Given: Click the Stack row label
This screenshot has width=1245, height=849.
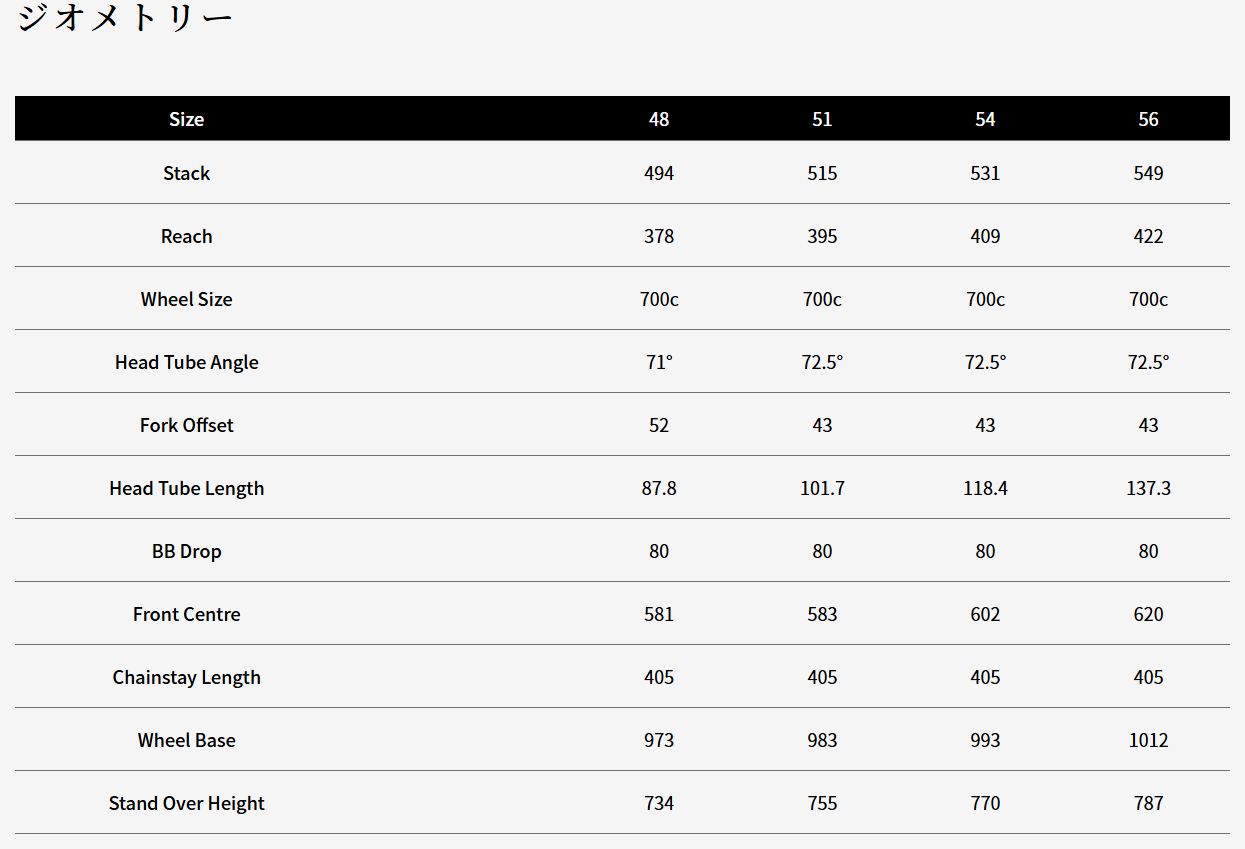Looking at the screenshot, I should (x=186, y=173).
